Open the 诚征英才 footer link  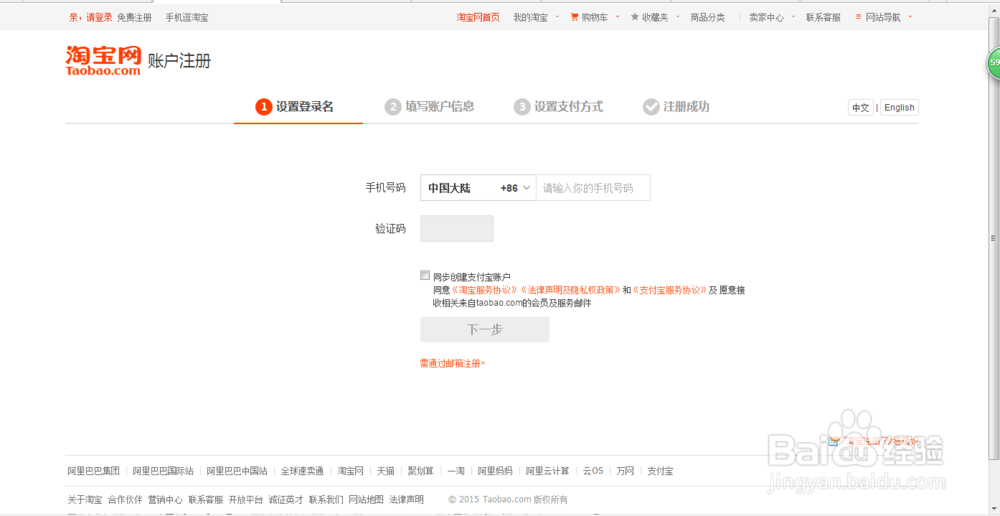[x=286, y=499]
